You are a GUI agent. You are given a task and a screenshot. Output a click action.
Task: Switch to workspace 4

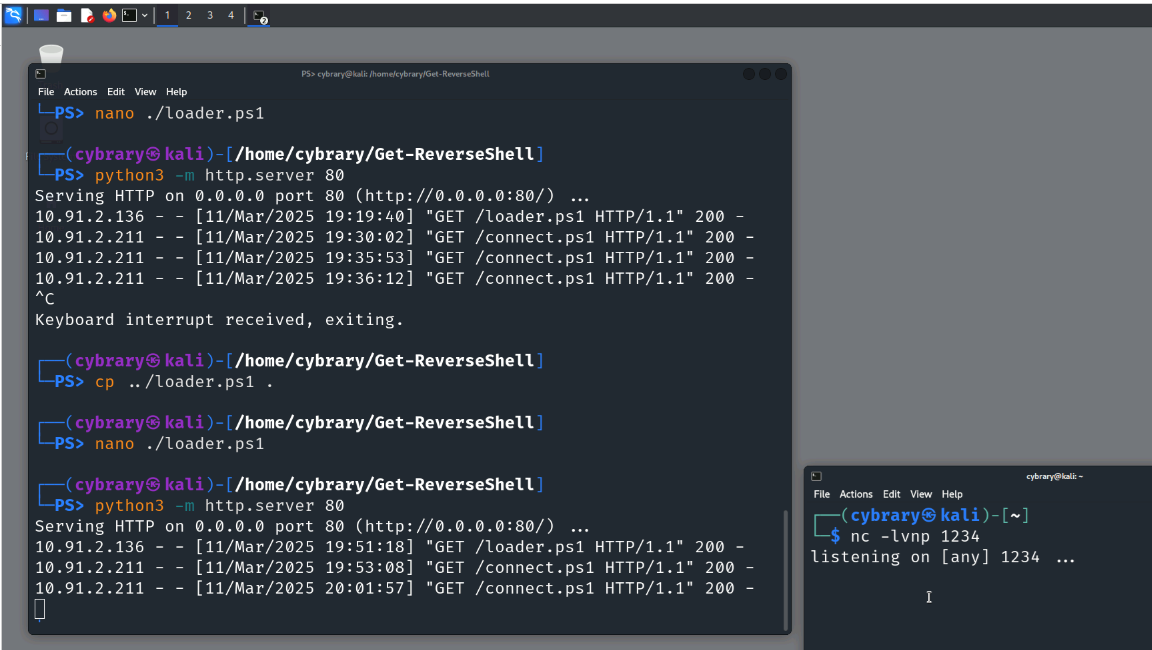[x=230, y=15]
